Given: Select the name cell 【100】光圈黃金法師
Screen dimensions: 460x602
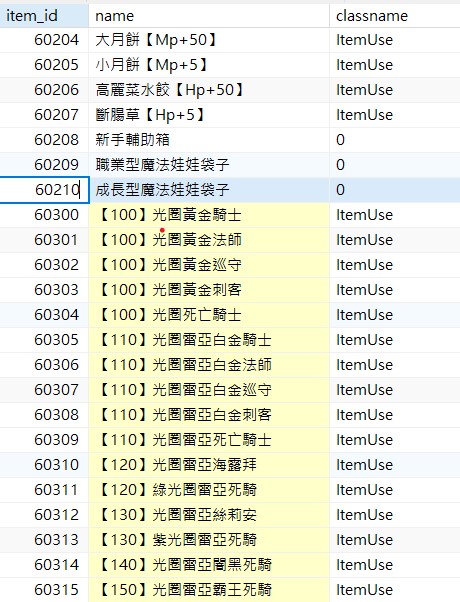Looking at the screenshot, I should click(209, 240).
